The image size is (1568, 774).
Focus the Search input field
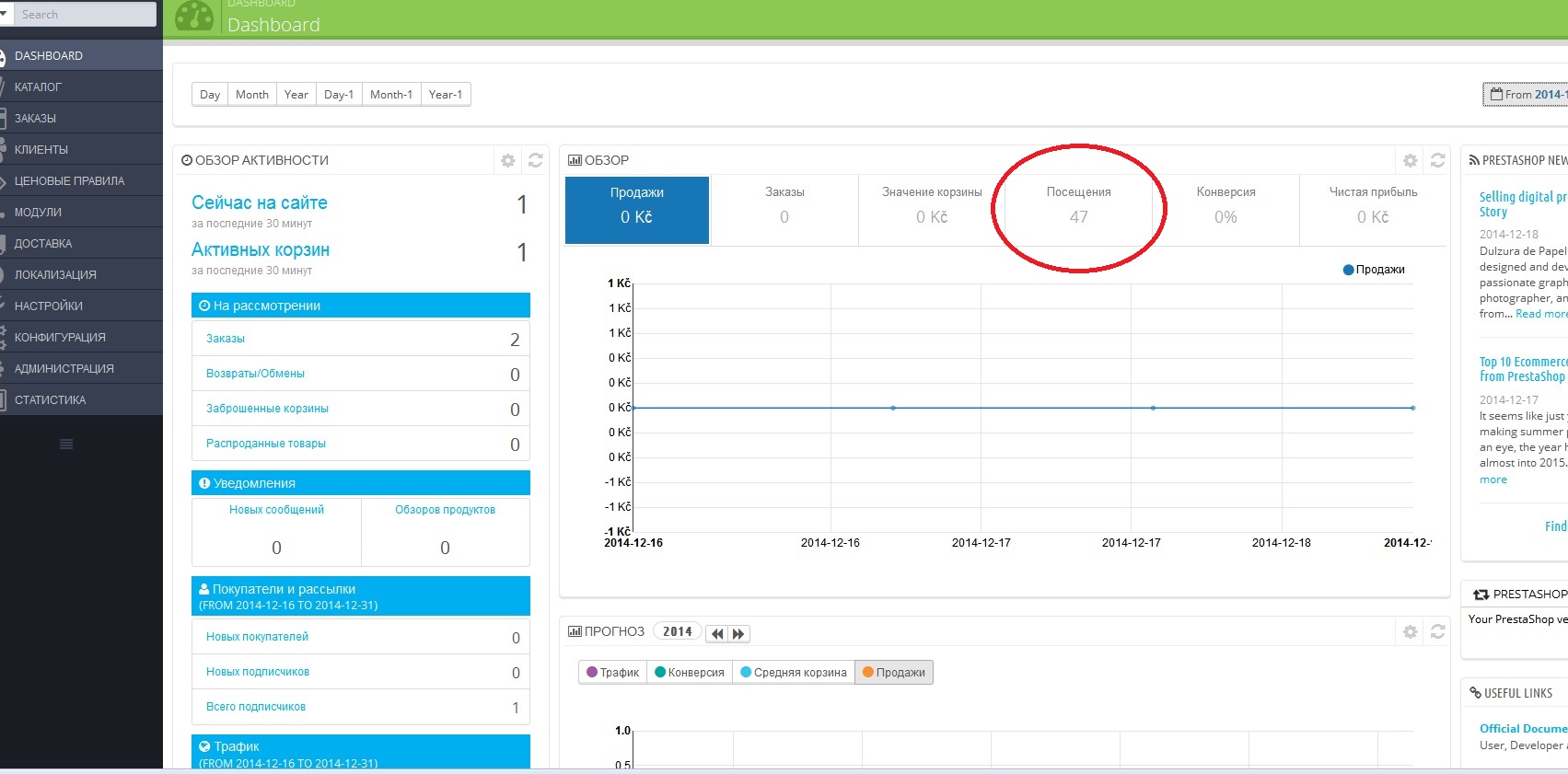coord(85,14)
